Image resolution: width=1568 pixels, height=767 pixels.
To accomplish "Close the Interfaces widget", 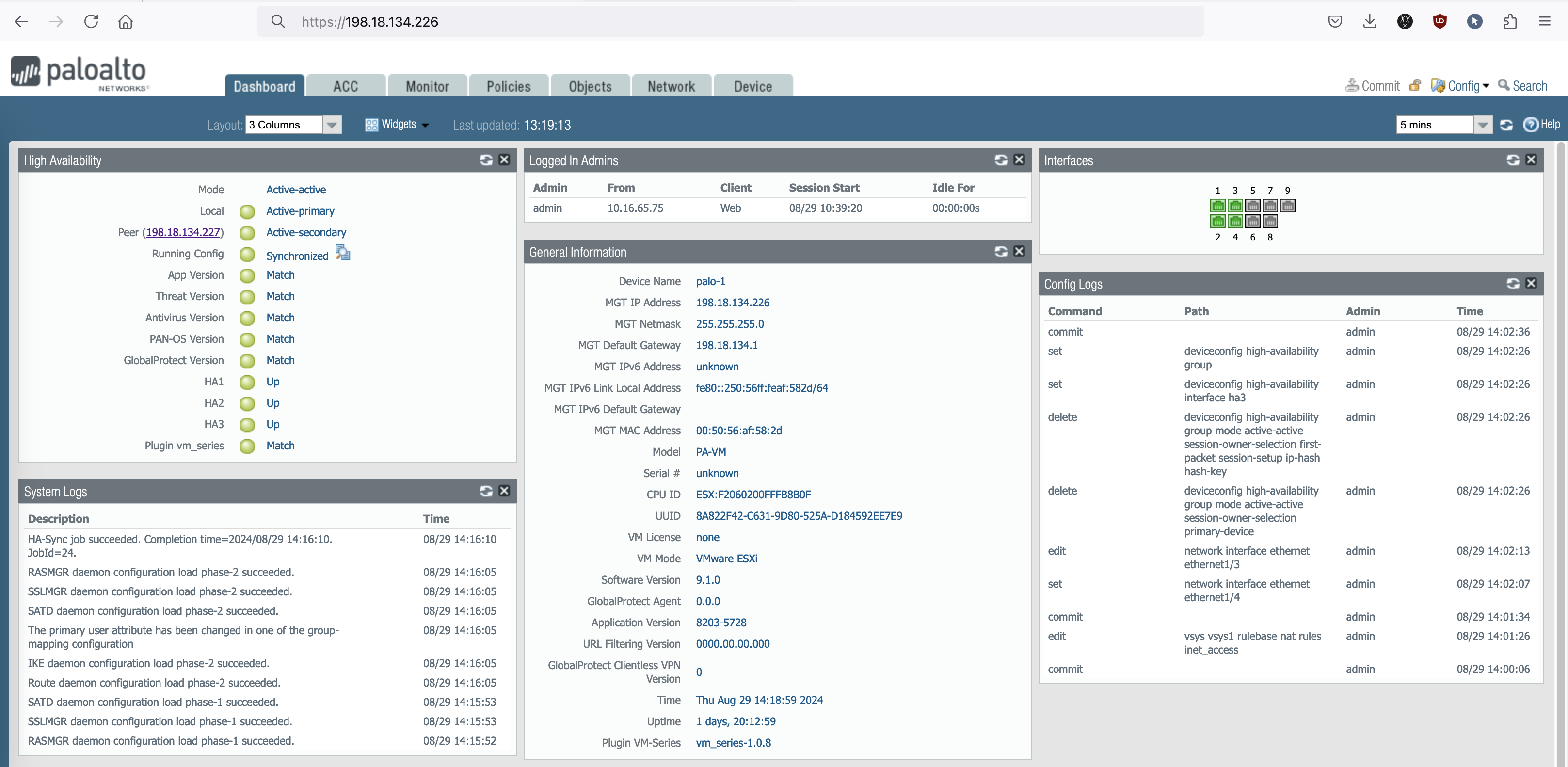I will coord(1531,160).
